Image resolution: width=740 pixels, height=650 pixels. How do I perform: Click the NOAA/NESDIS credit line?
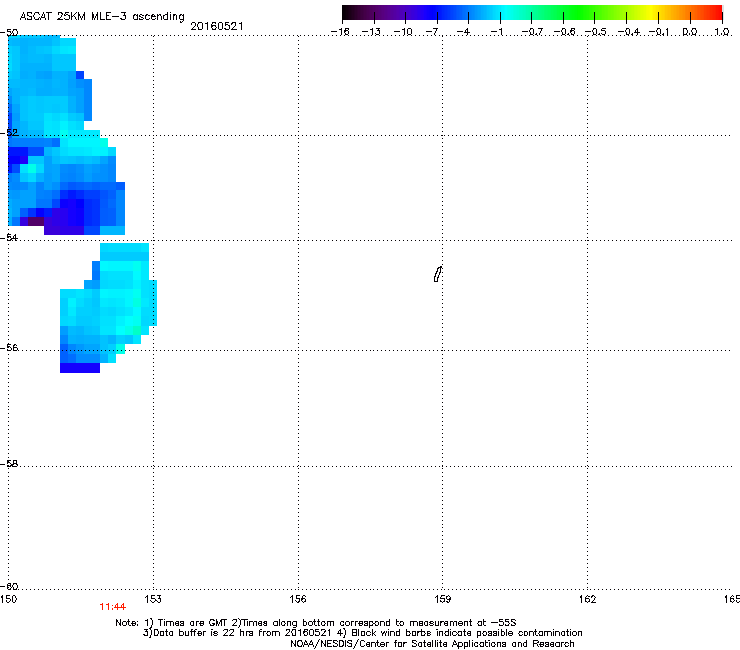click(432, 644)
